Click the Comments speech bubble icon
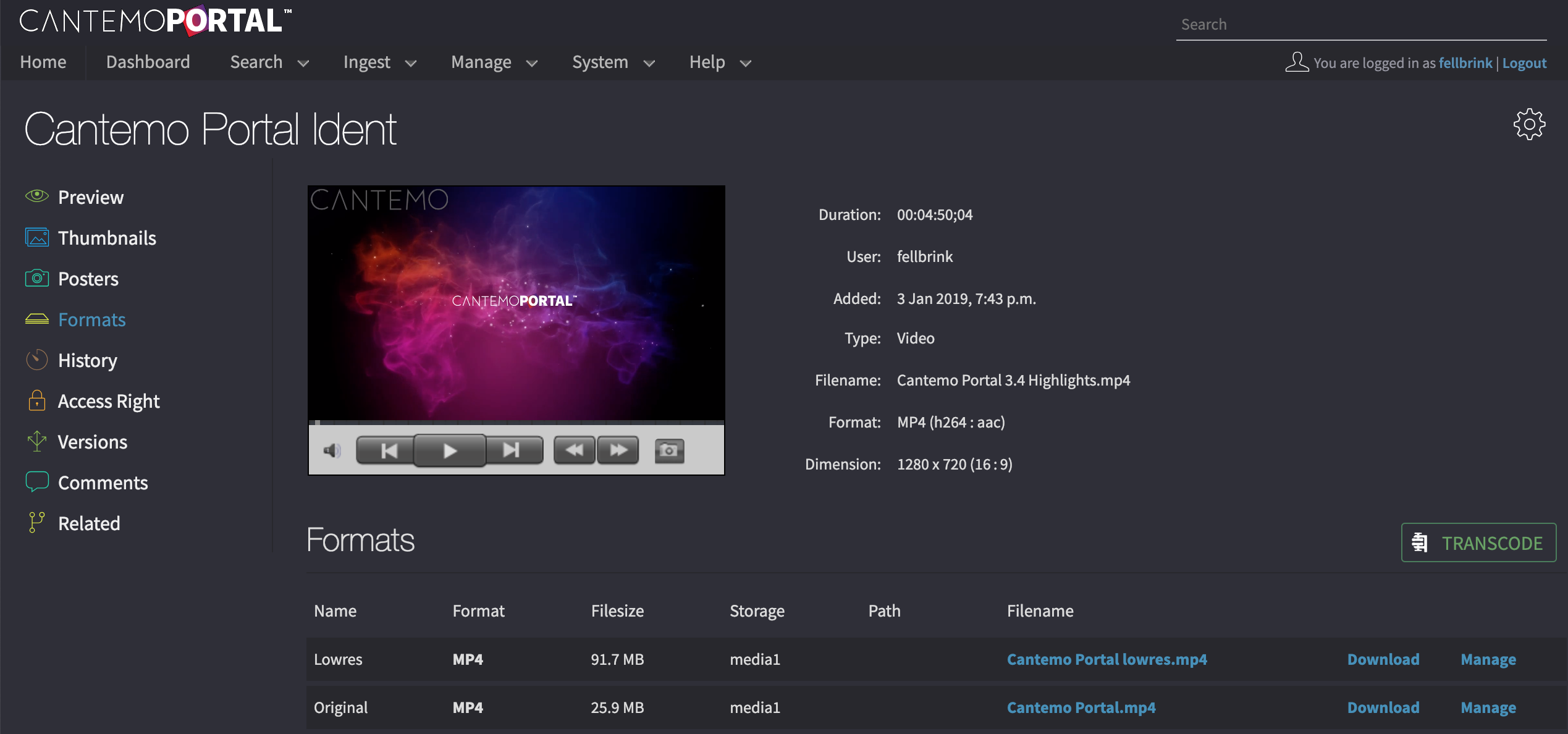 37,482
